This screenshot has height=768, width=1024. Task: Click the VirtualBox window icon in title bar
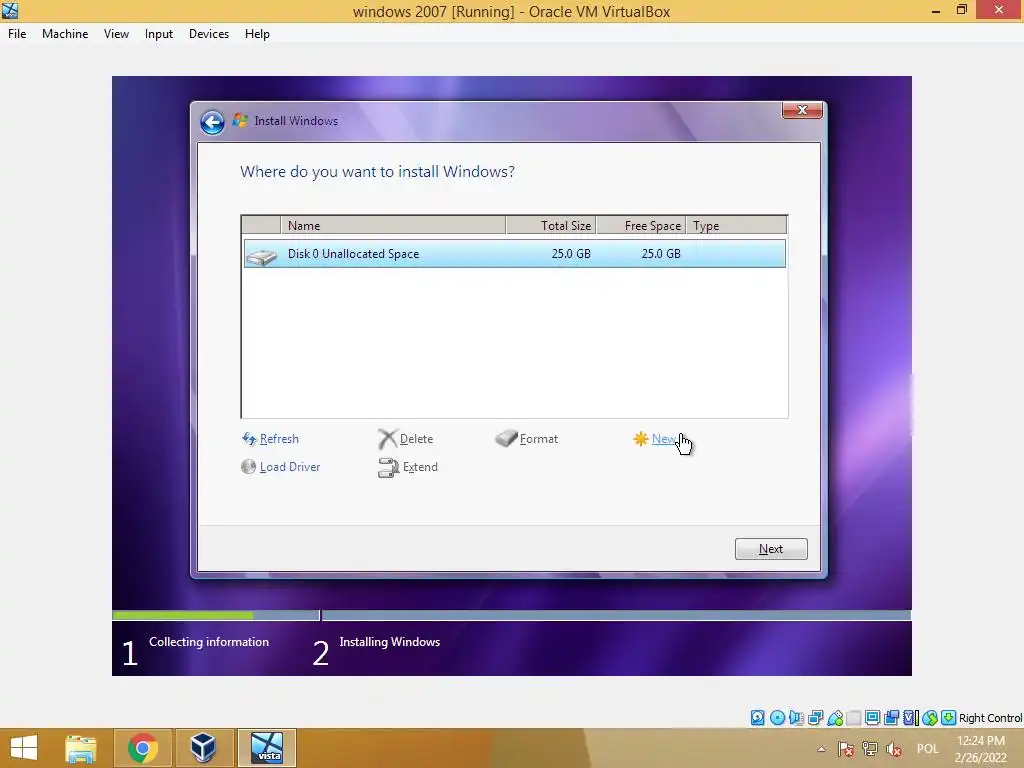(10, 10)
